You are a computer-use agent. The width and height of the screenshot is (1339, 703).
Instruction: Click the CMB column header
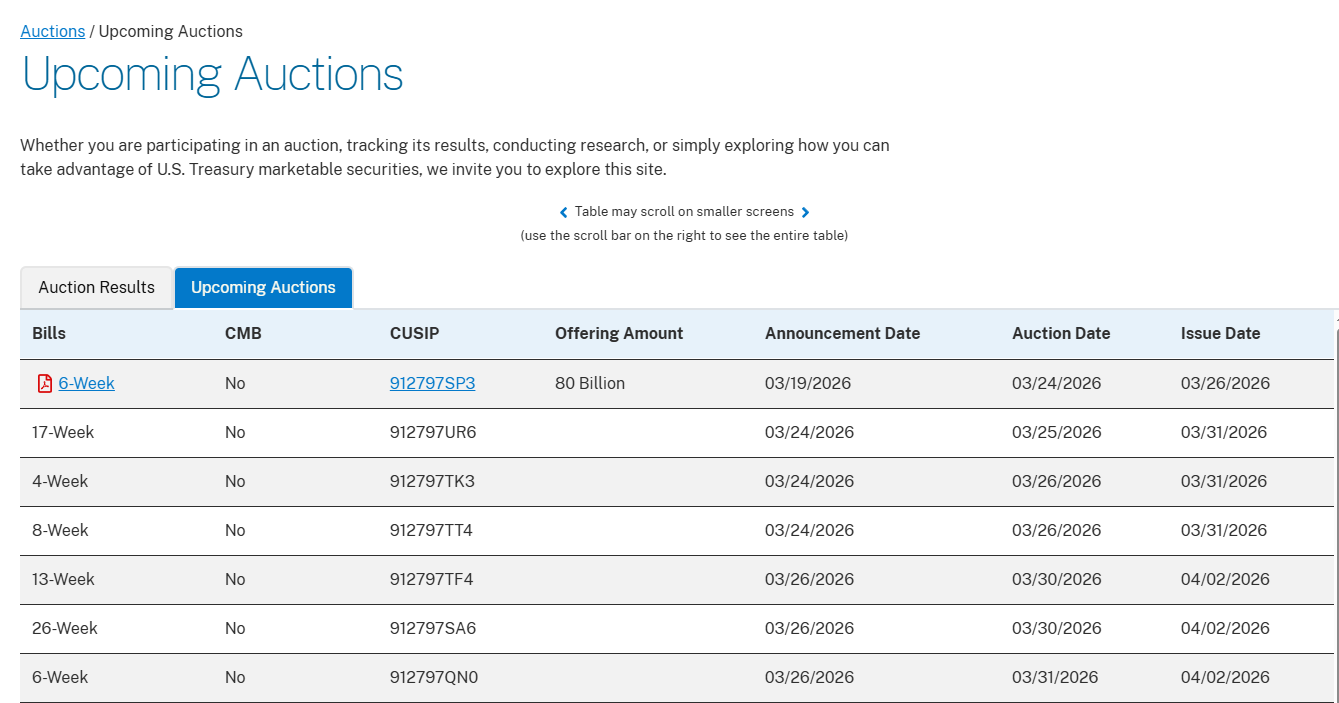click(243, 334)
